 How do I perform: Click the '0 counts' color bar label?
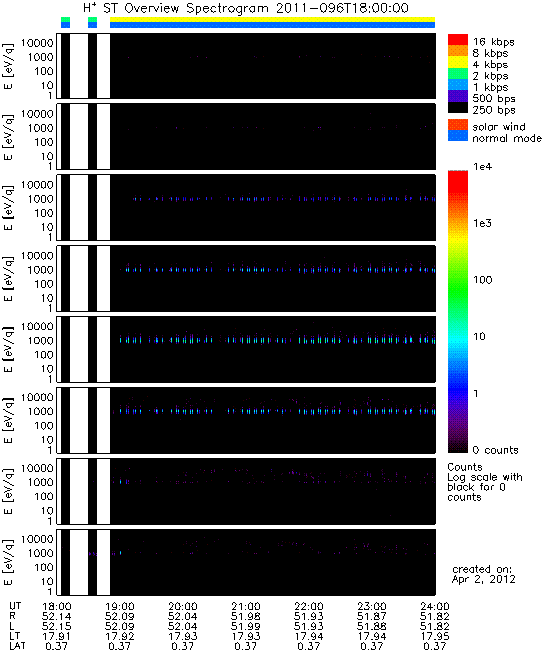tap(495, 450)
